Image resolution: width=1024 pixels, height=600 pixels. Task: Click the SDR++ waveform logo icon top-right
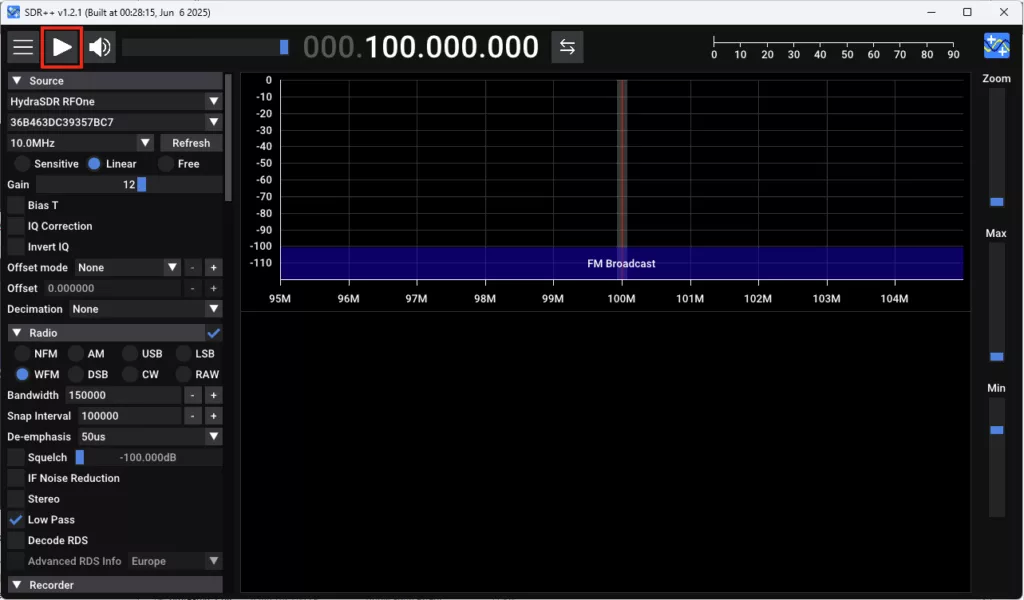point(995,44)
